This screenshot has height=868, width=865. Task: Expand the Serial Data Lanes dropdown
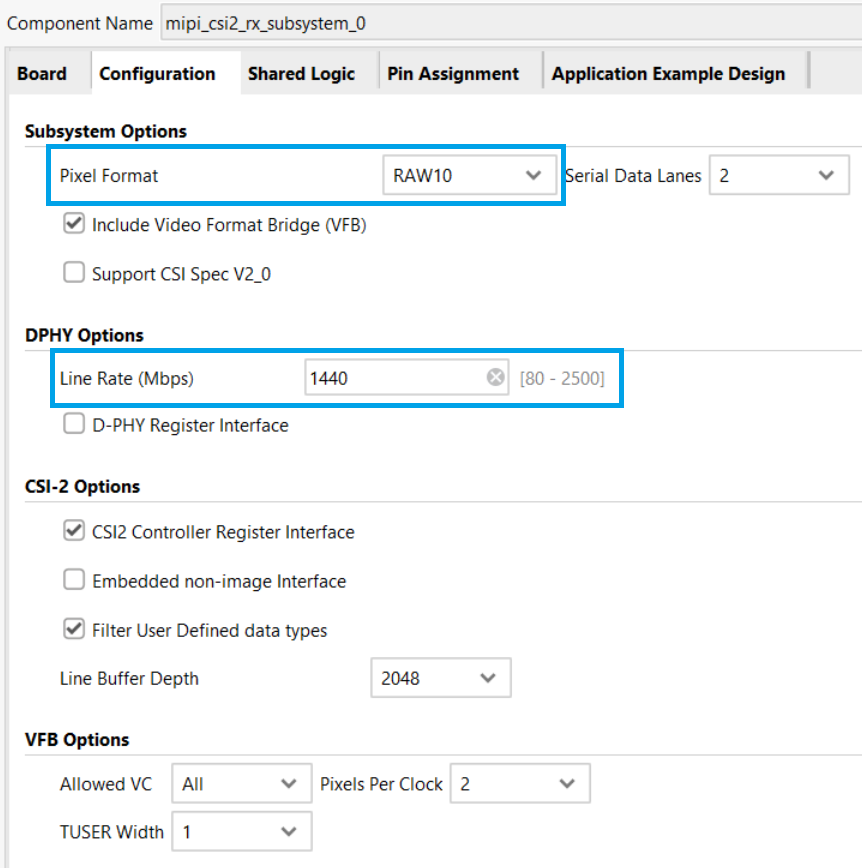pyautogui.click(x=779, y=176)
